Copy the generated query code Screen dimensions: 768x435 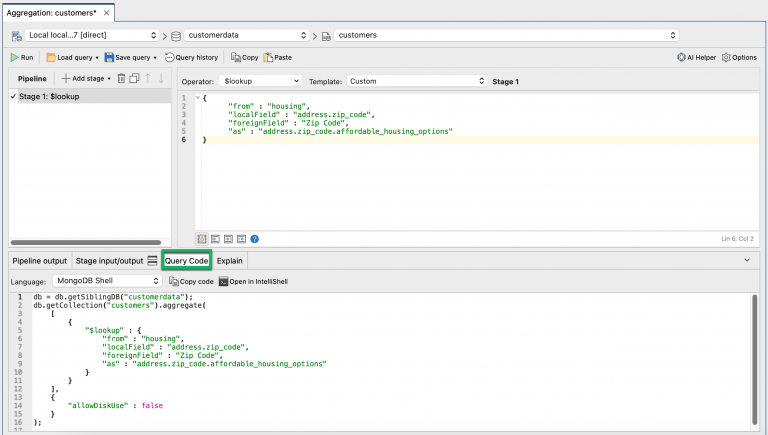coord(191,282)
